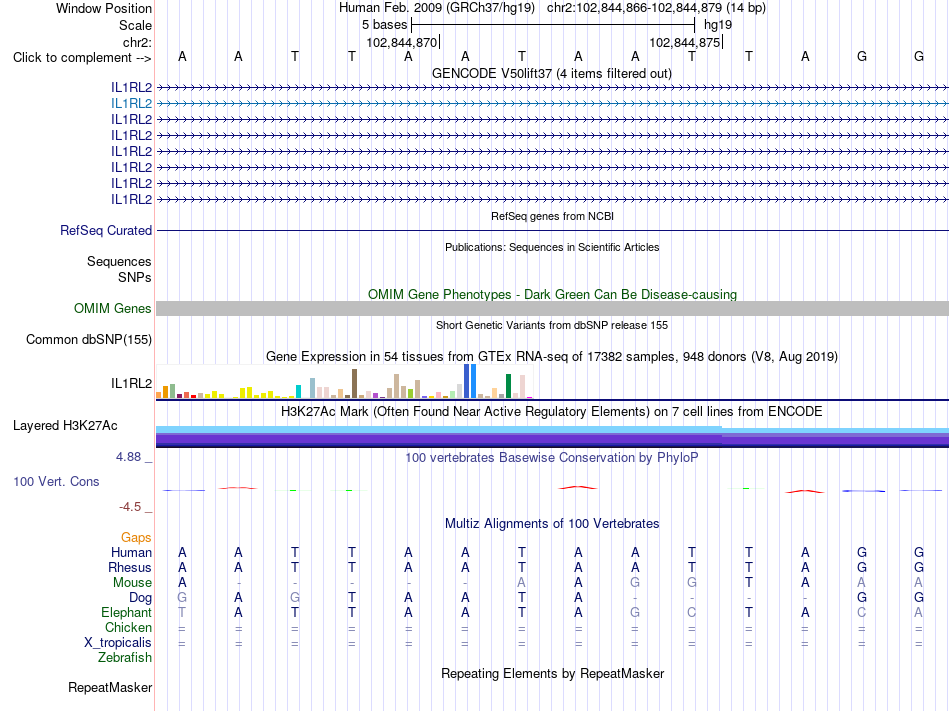
Task: Click the 'Click to complement -->' label
Action: [x=82, y=58]
